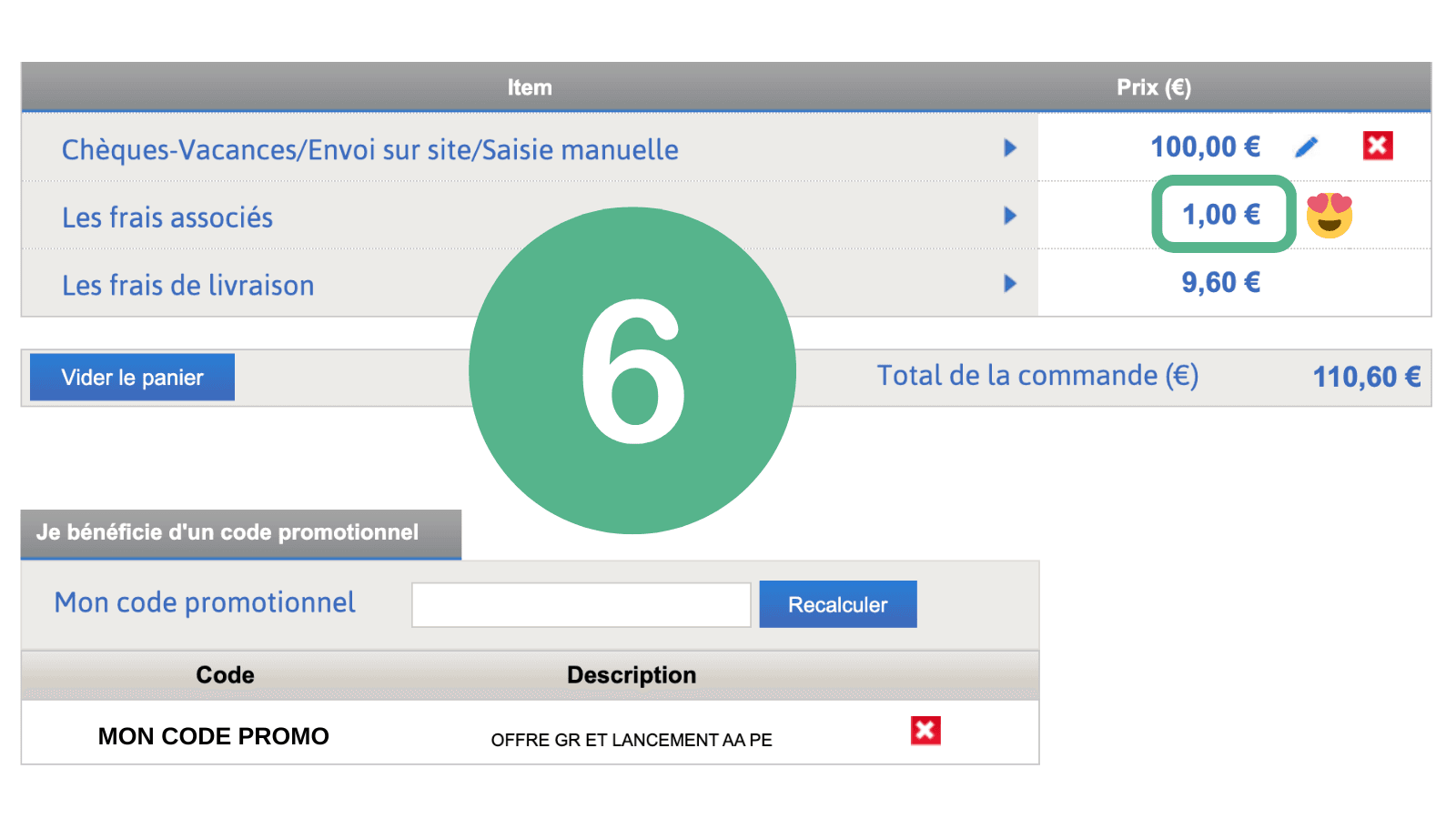The width and height of the screenshot is (1456, 819).
Task: Select the Prix (€) column header
Action: 1152,86
